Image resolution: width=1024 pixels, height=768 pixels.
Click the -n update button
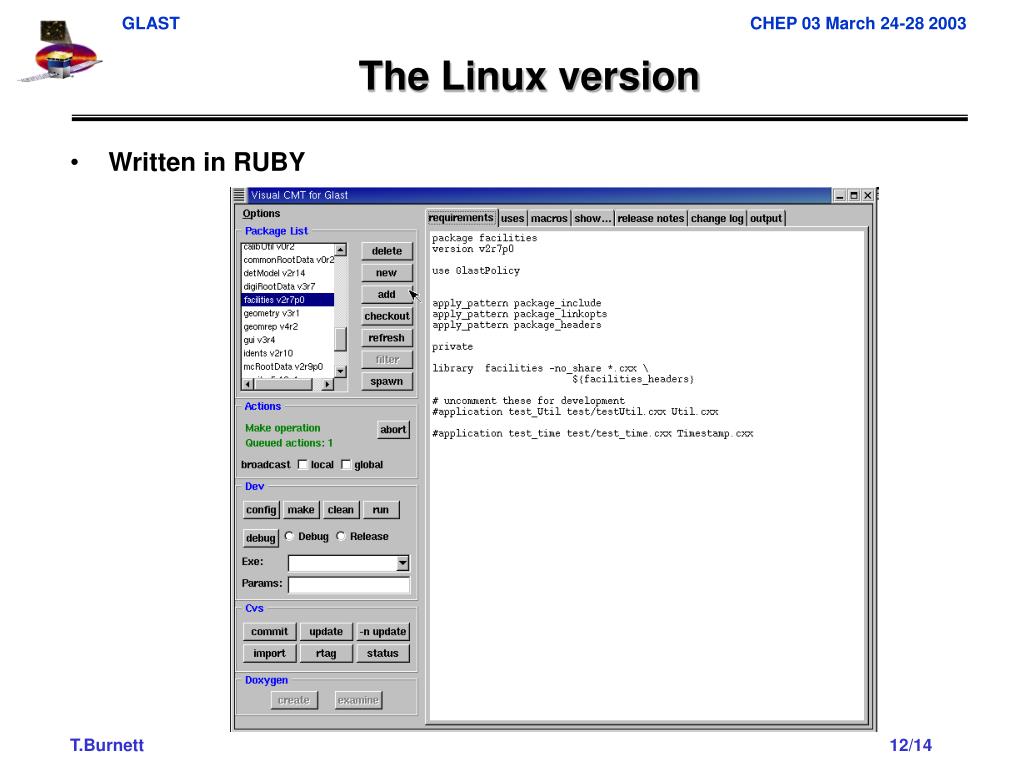383,632
